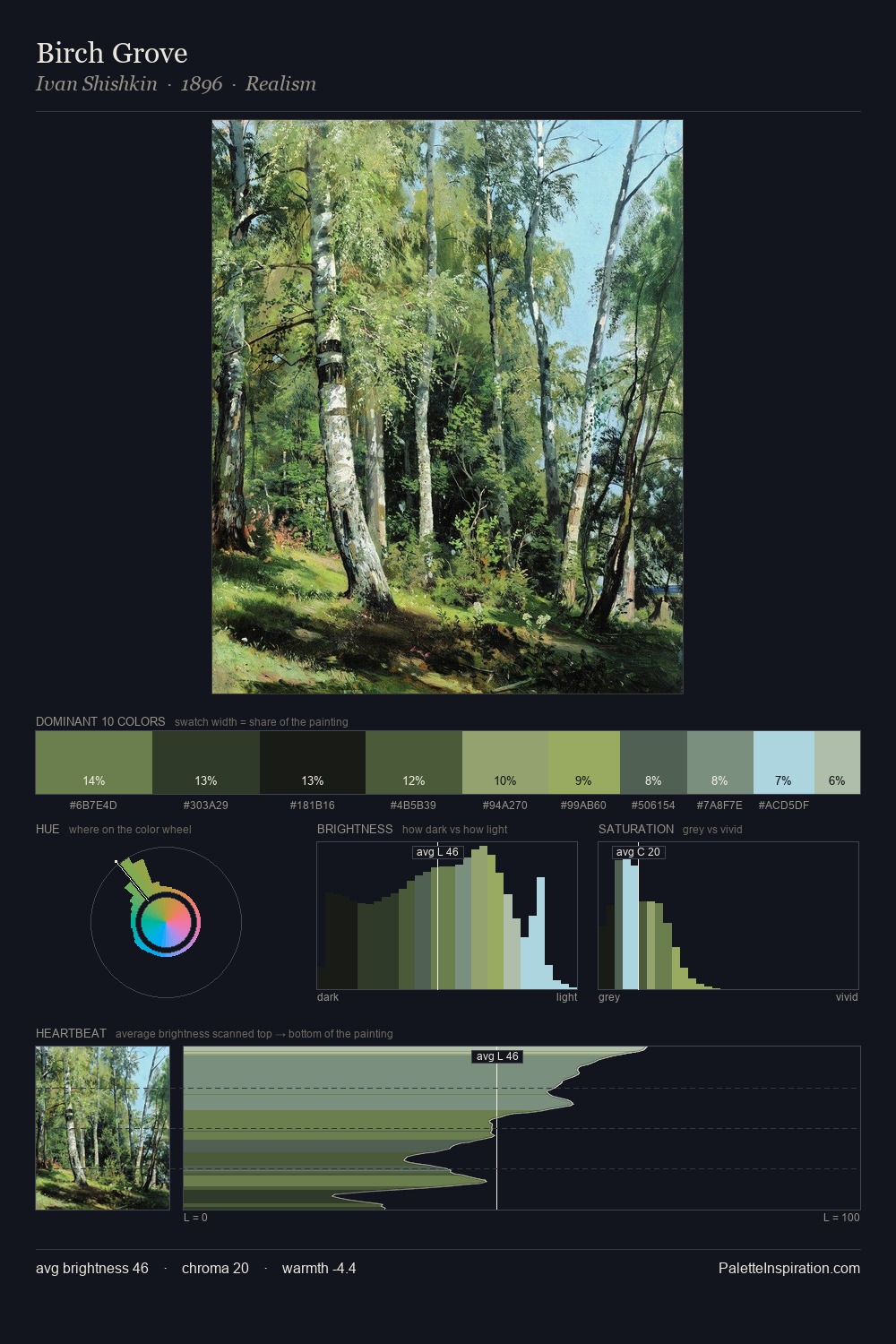
Task: Click the 'grey' axis label
Action: pos(609,996)
